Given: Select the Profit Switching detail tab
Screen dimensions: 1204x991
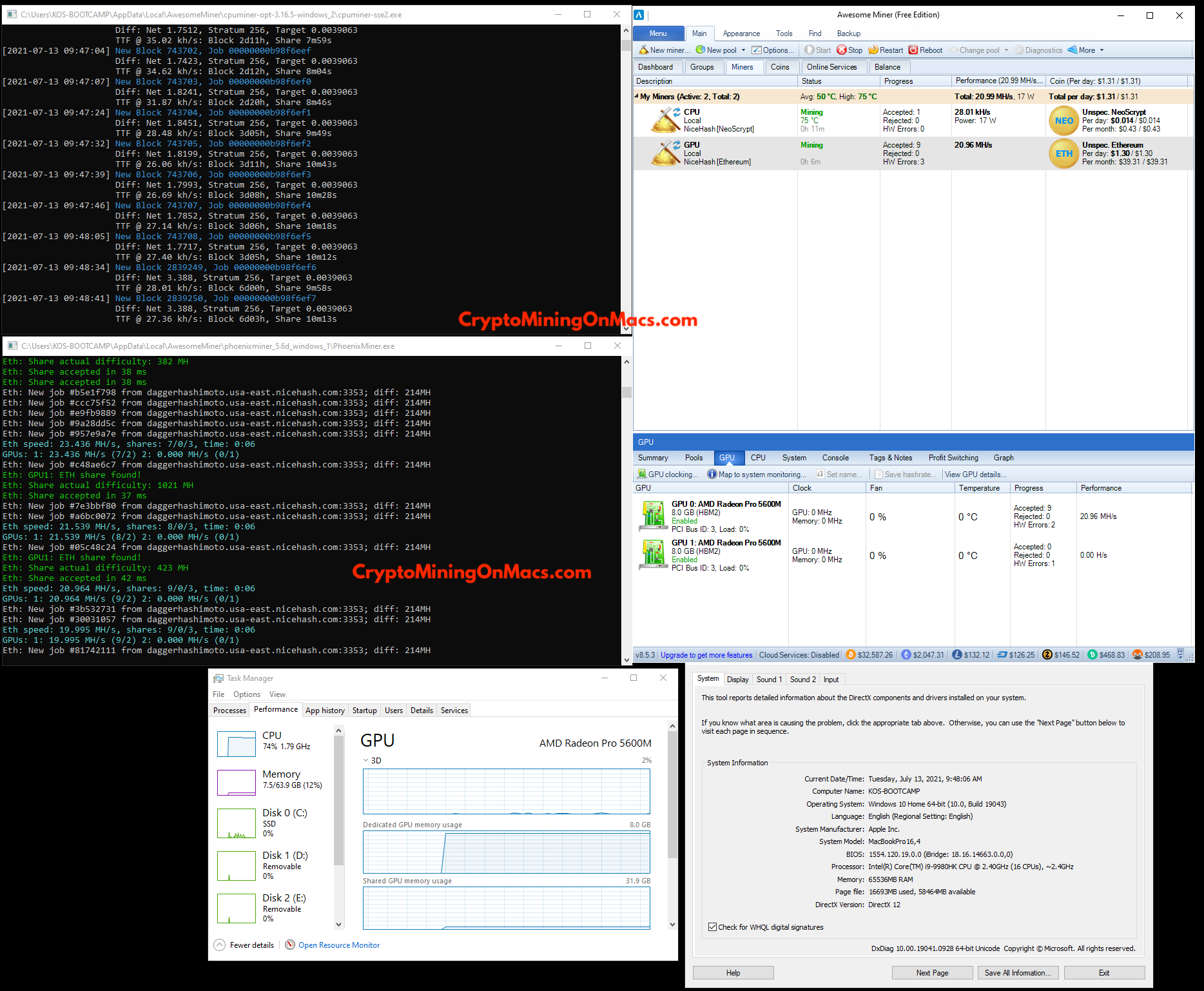Looking at the screenshot, I should 953,458.
